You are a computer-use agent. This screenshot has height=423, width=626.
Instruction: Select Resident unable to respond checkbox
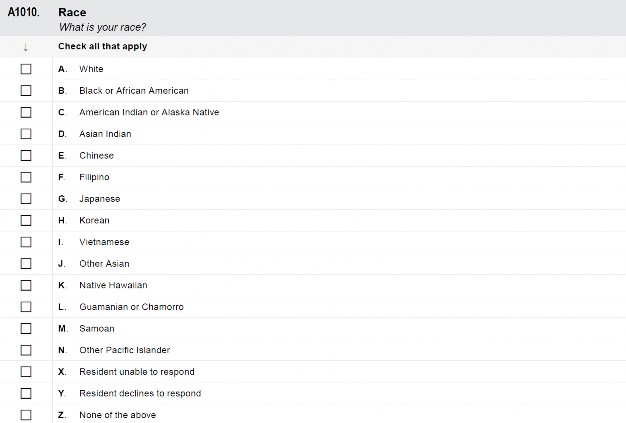[x=26, y=372]
